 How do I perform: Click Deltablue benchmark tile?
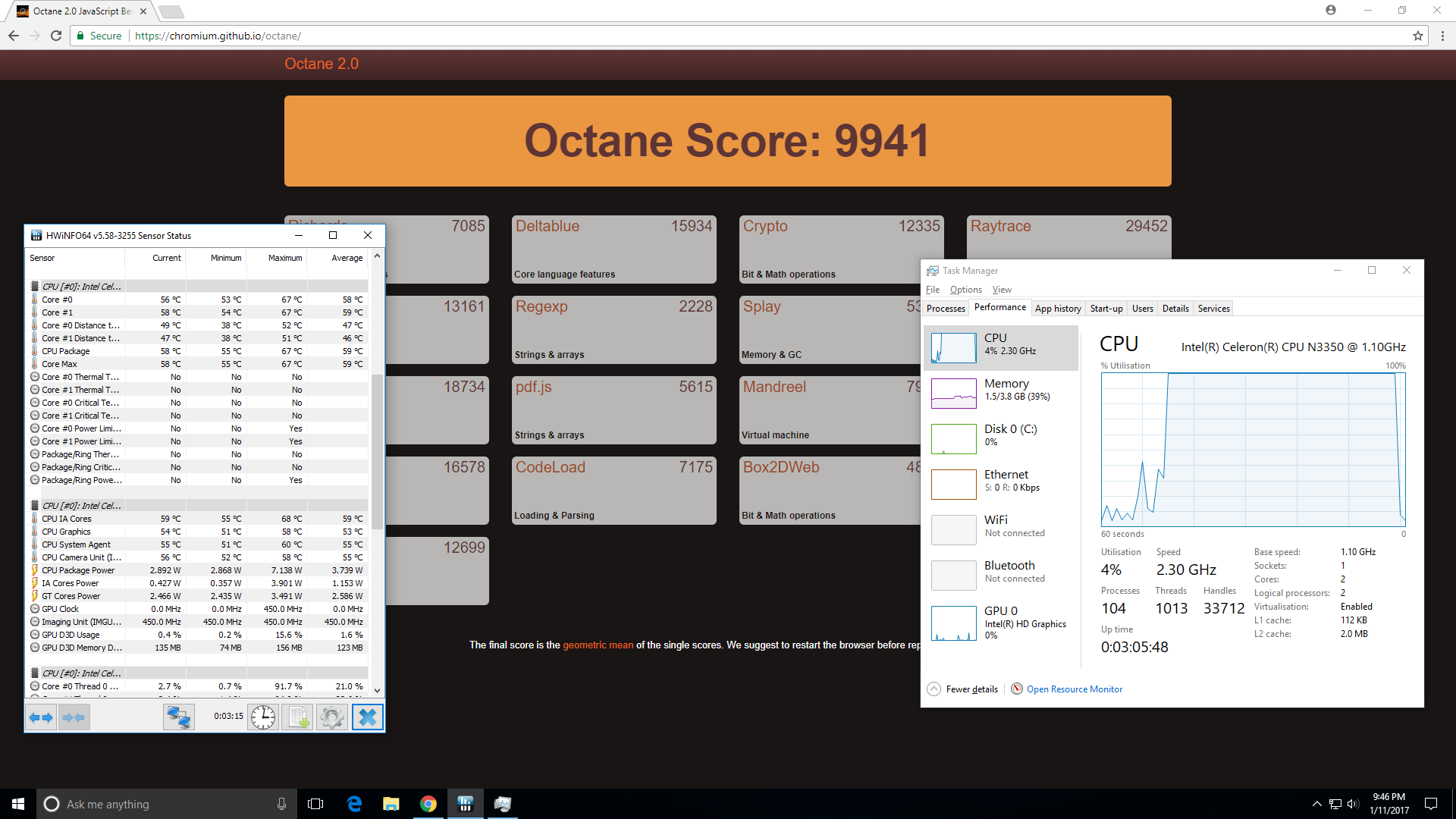(x=614, y=249)
